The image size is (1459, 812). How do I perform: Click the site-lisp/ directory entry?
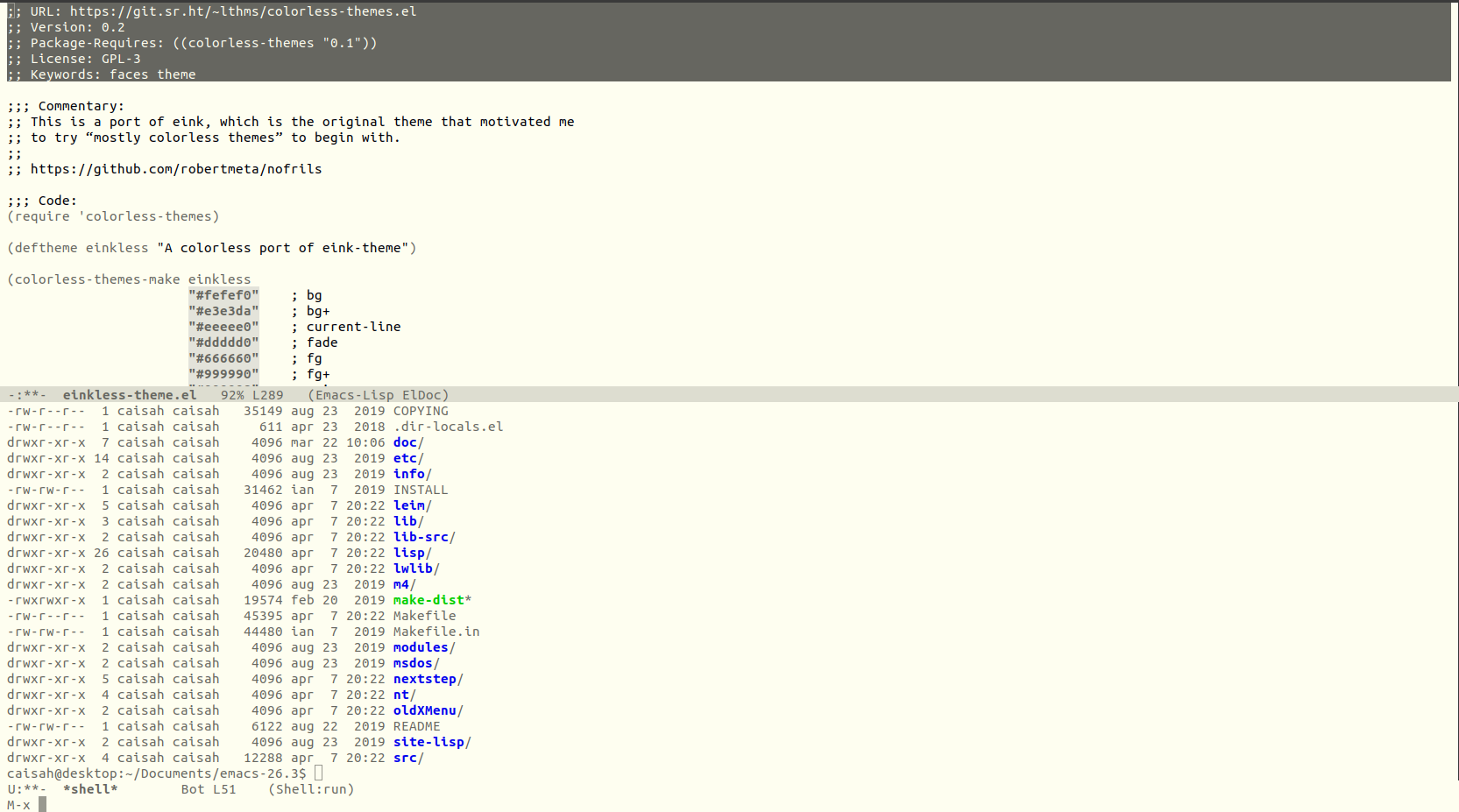(x=432, y=742)
